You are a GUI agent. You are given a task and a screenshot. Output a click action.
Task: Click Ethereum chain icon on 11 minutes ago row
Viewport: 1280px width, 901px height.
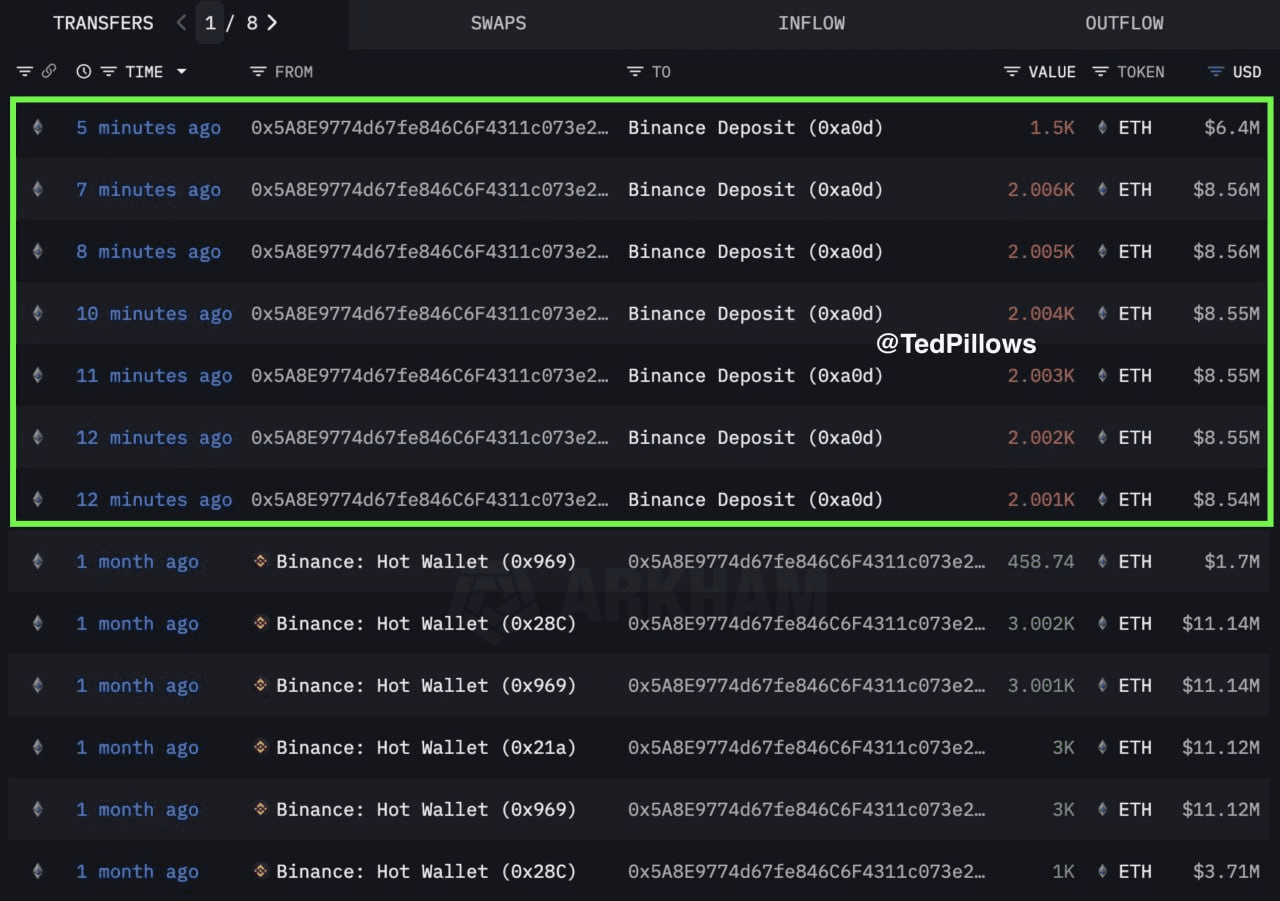pyautogui.click(x=38, y=375)
